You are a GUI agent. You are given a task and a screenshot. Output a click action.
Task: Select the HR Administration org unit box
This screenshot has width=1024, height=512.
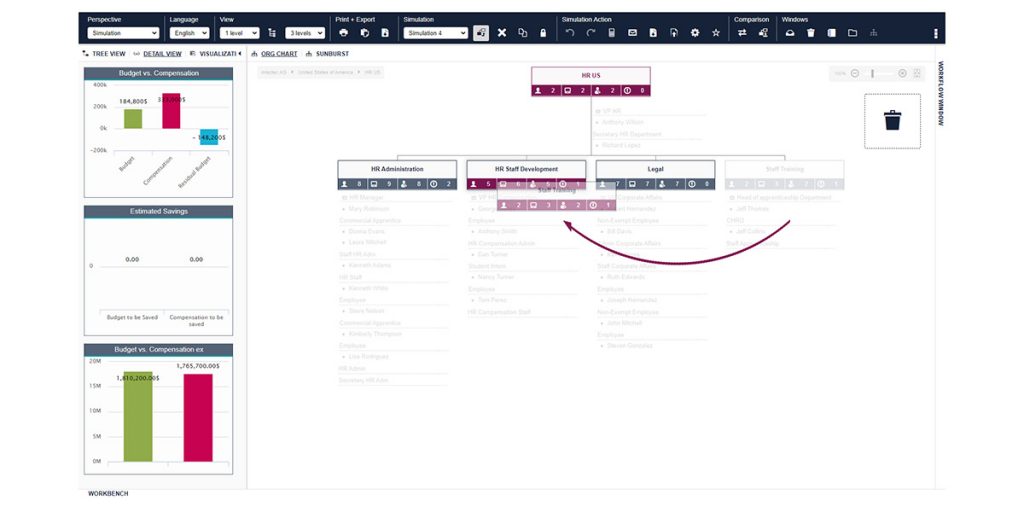pyautogui.click(x=397, y=169)
